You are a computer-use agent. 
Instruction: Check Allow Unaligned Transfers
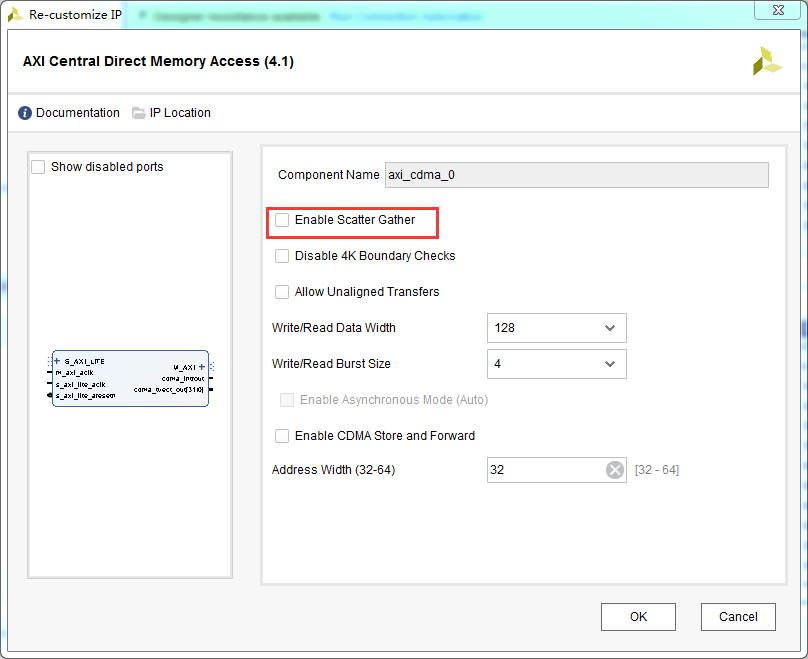pyautogui.click(x=282, y=292)
